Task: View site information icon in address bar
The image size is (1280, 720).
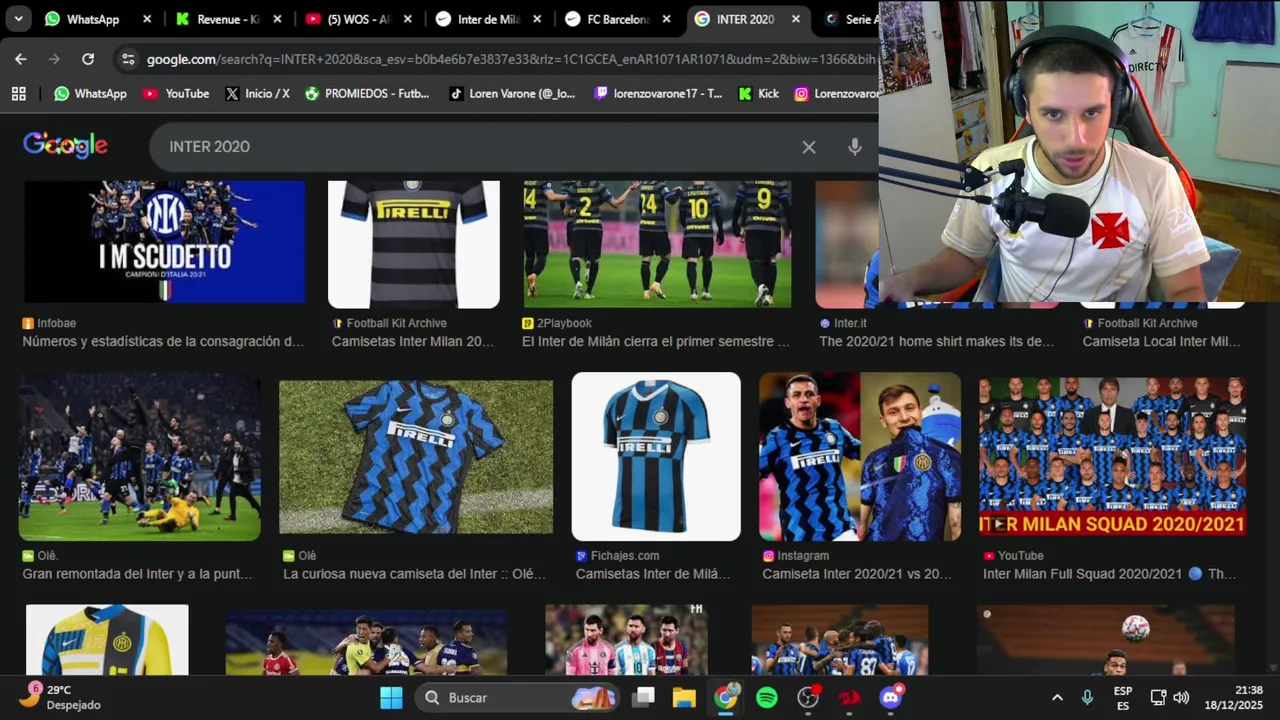Action: [128, 59]
